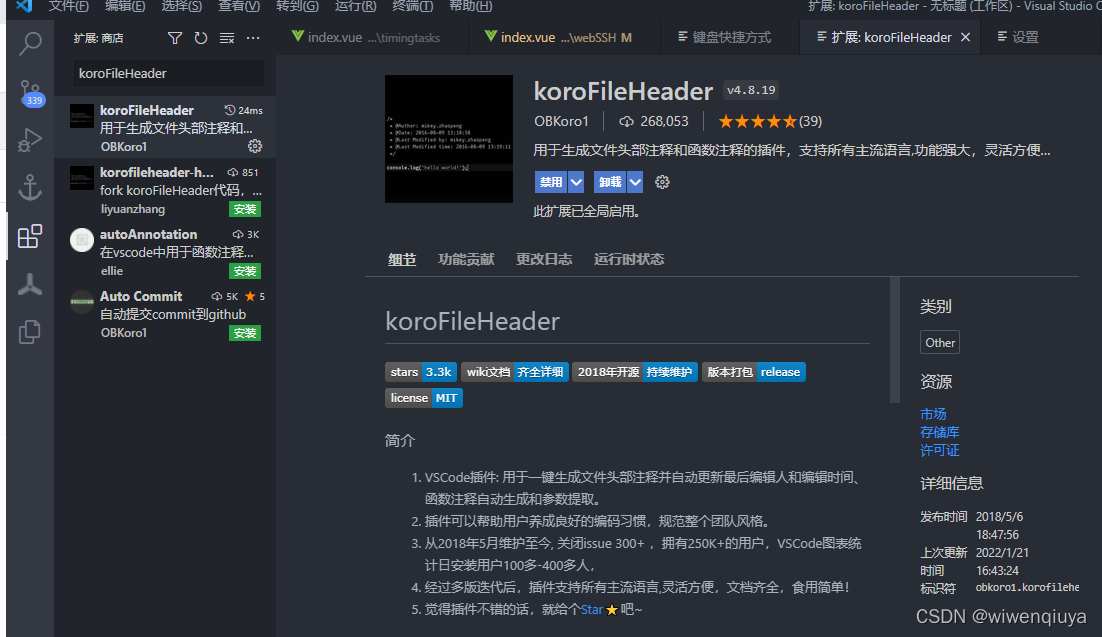Clear the extension search input
1102x637 pixels.
click(225, 38)
